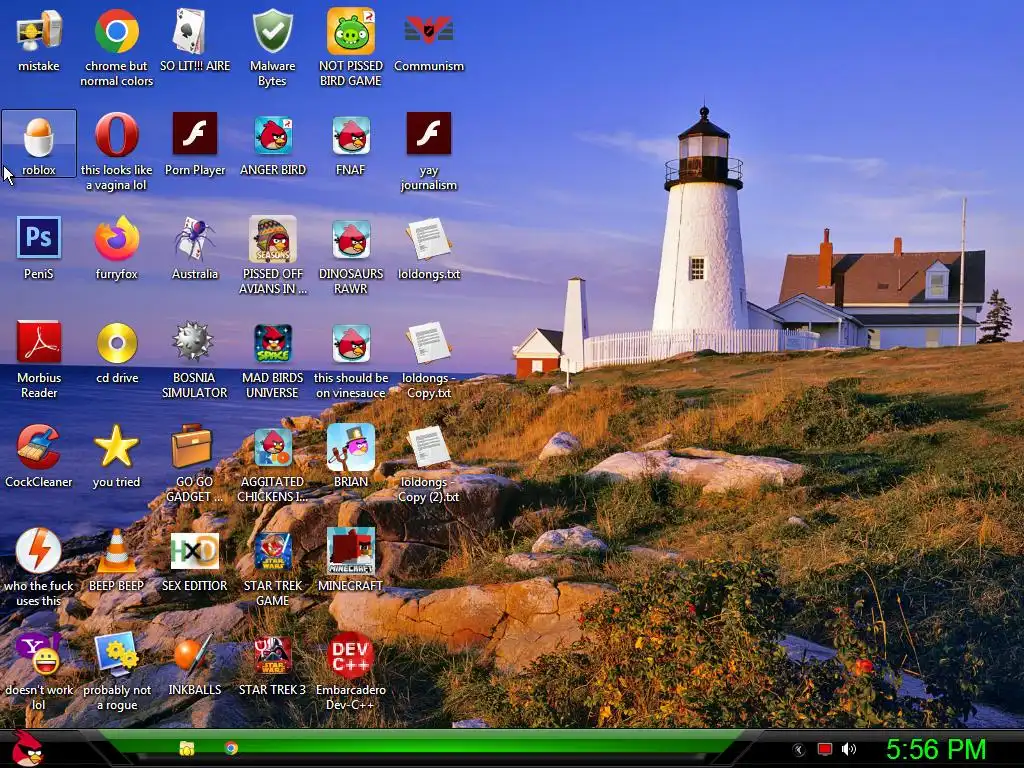Open the 'mistake' computer desktop icon
This screenshot has height=768, width=1024.
coord(39,33)
